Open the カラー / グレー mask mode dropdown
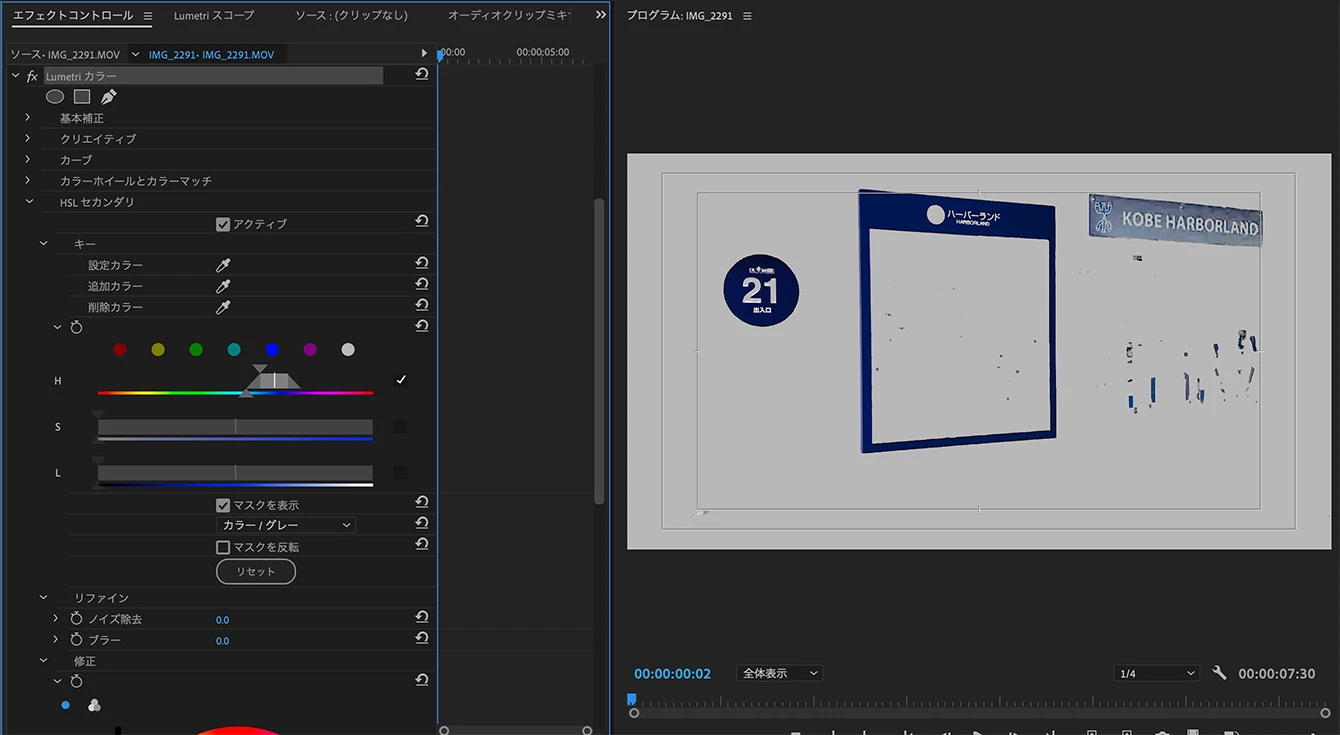This screenshot has width=1340, height=735. (286, 525)
